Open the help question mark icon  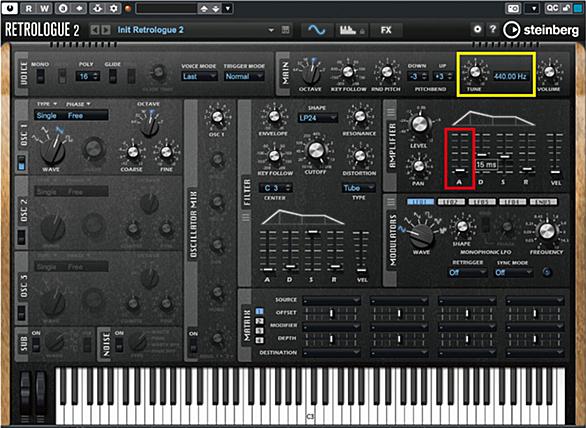point(493,29)
